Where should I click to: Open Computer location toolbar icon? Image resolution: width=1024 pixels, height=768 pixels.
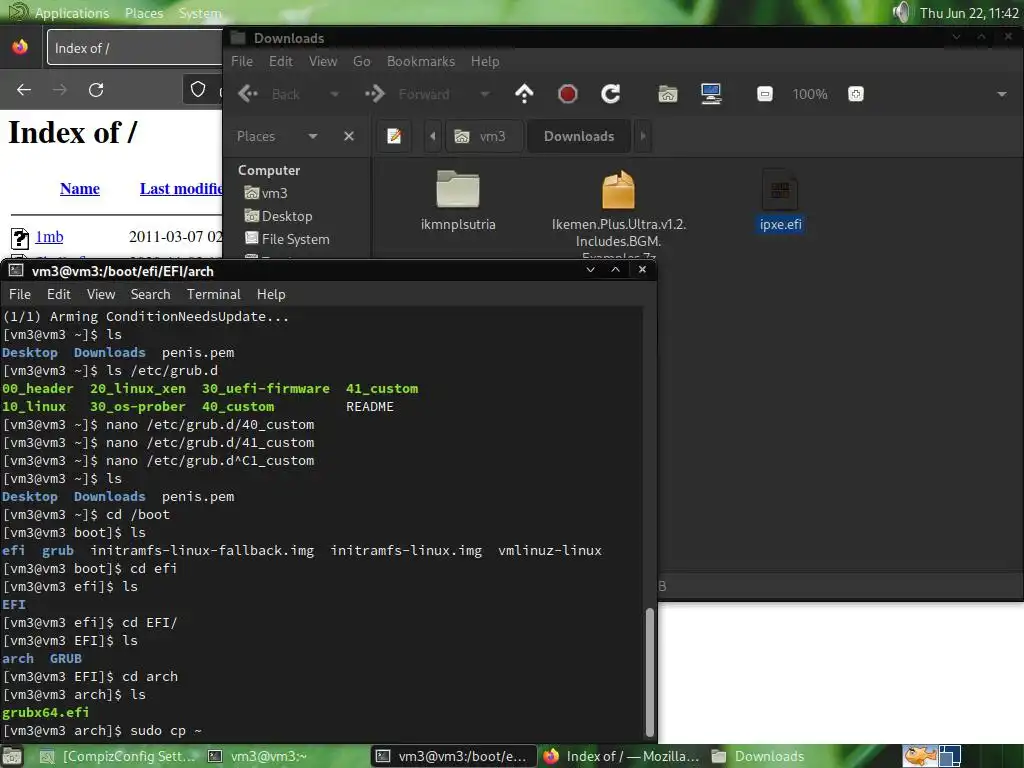(x=711, y=94)
